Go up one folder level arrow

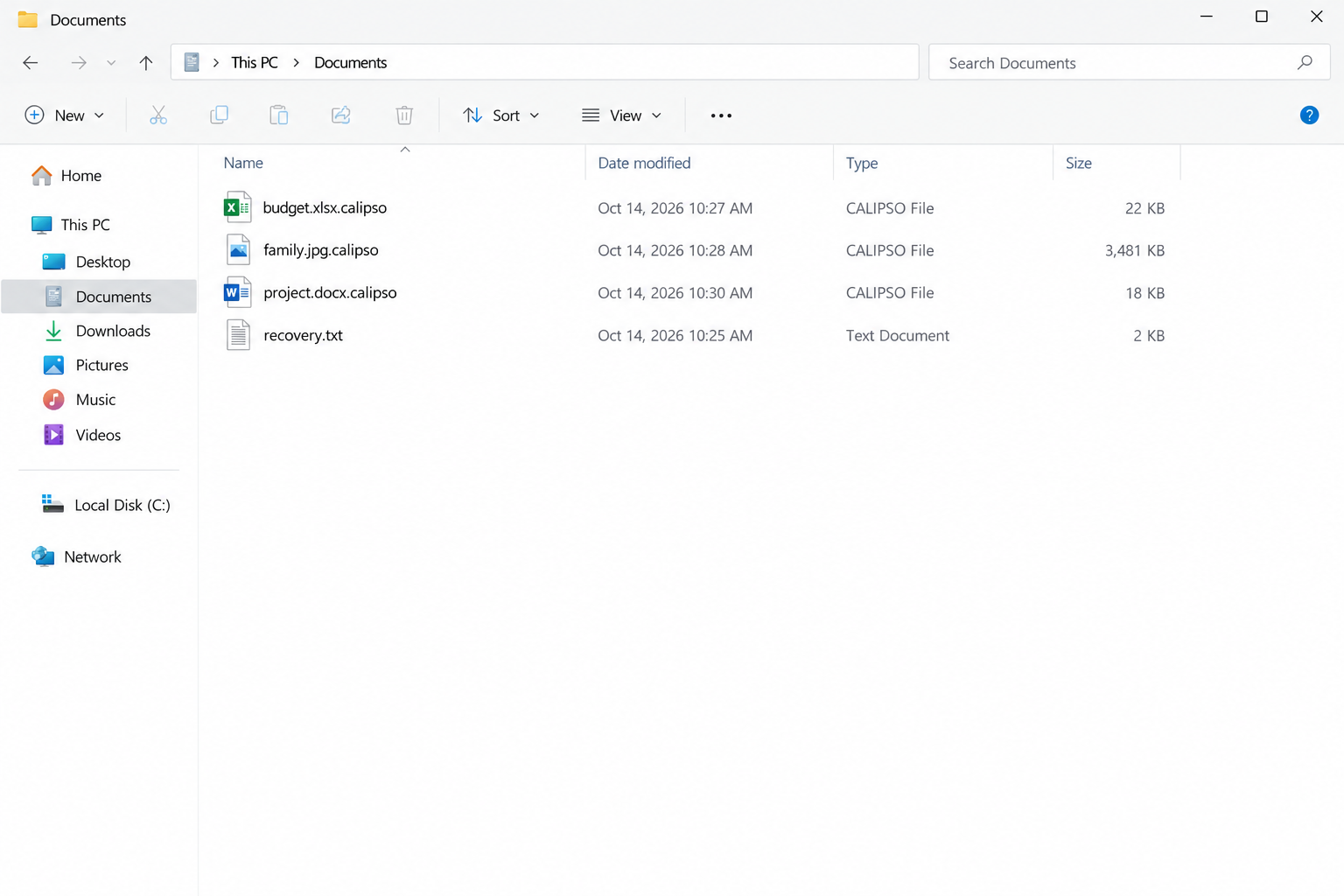click(x=146, y=63)
